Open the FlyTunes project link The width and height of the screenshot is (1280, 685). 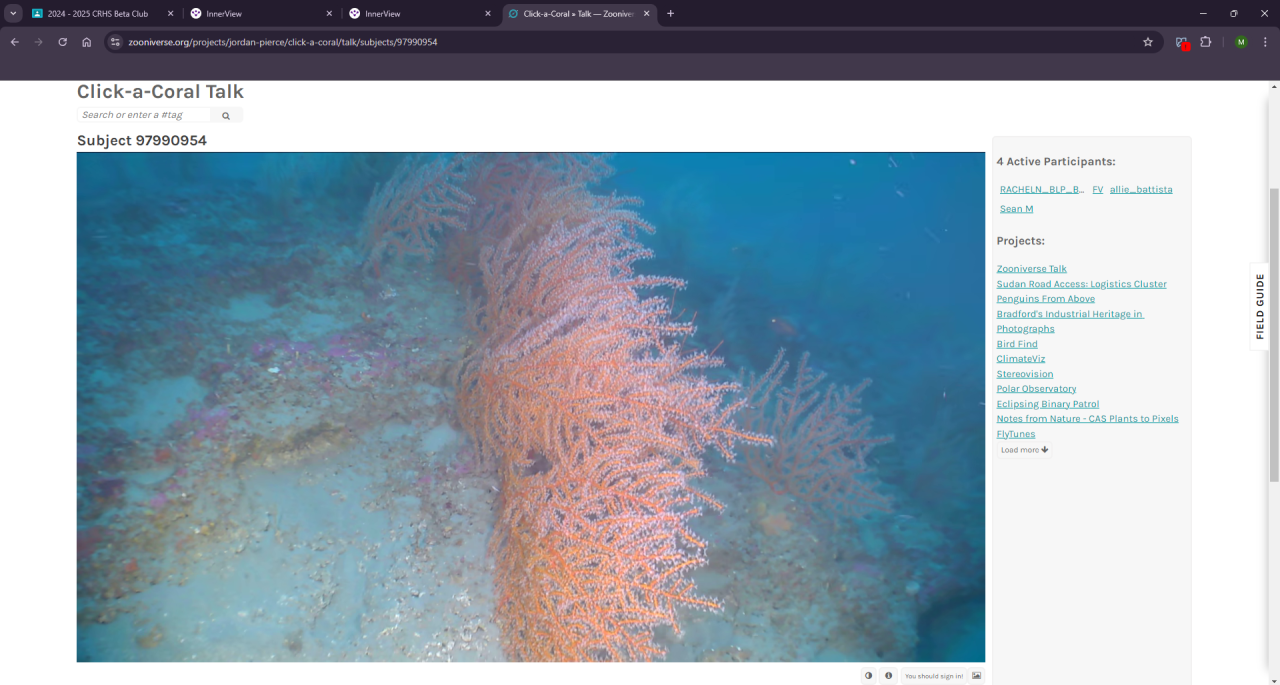(x=1016, y=434)
